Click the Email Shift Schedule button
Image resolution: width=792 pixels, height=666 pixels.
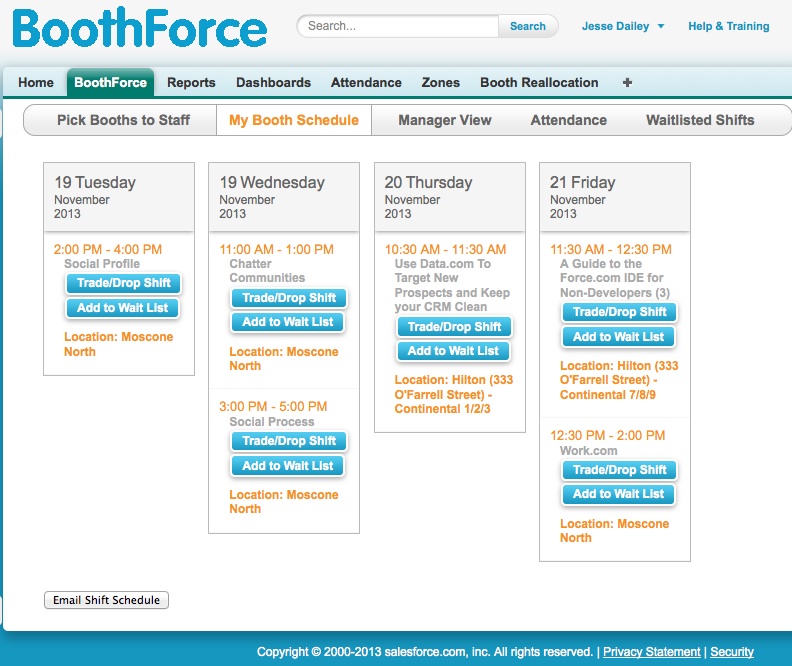pyautogui.click(x=107, y=600)
